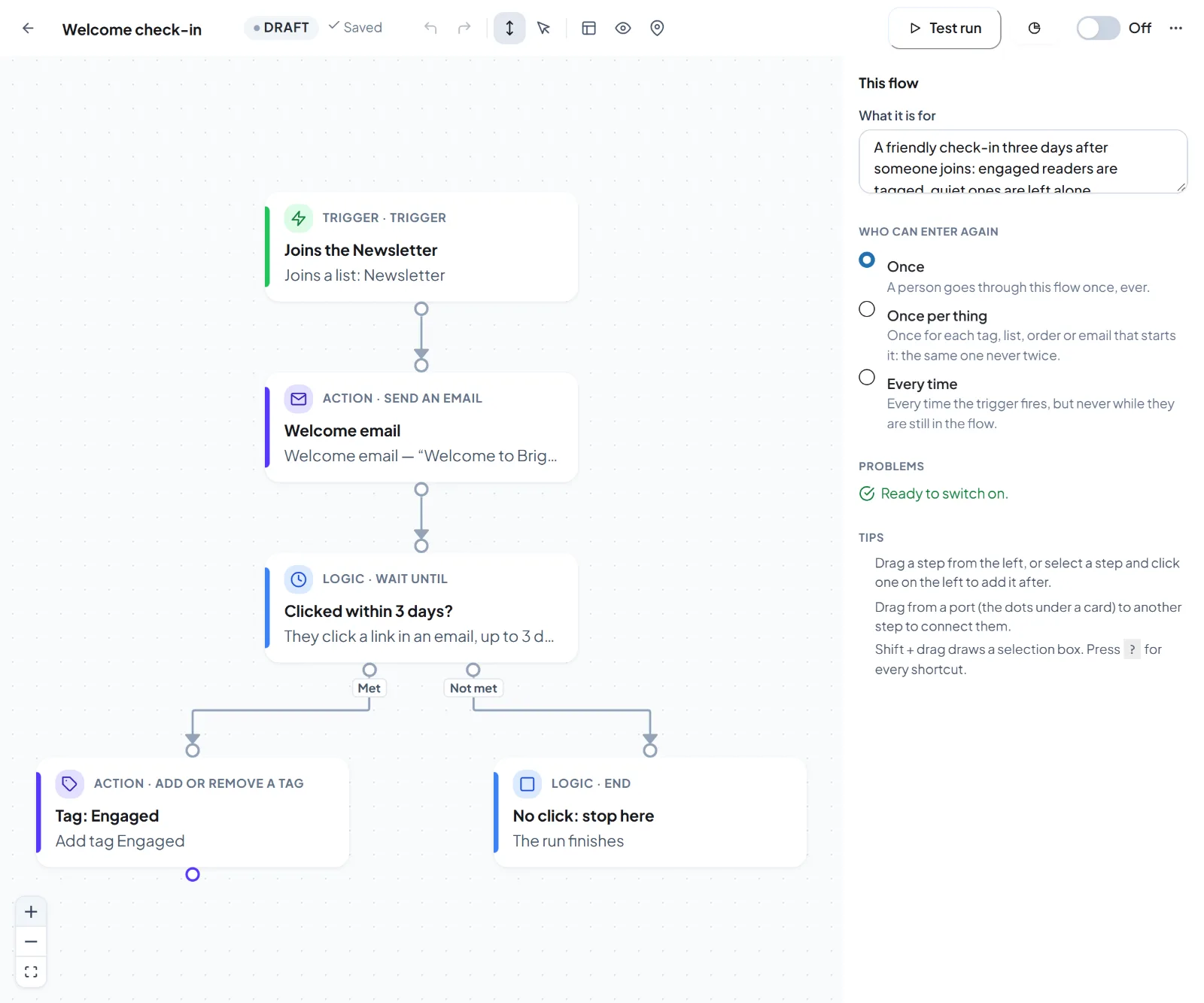Fit flow to screen icon

pyautogui.click(x=31, y=971)
